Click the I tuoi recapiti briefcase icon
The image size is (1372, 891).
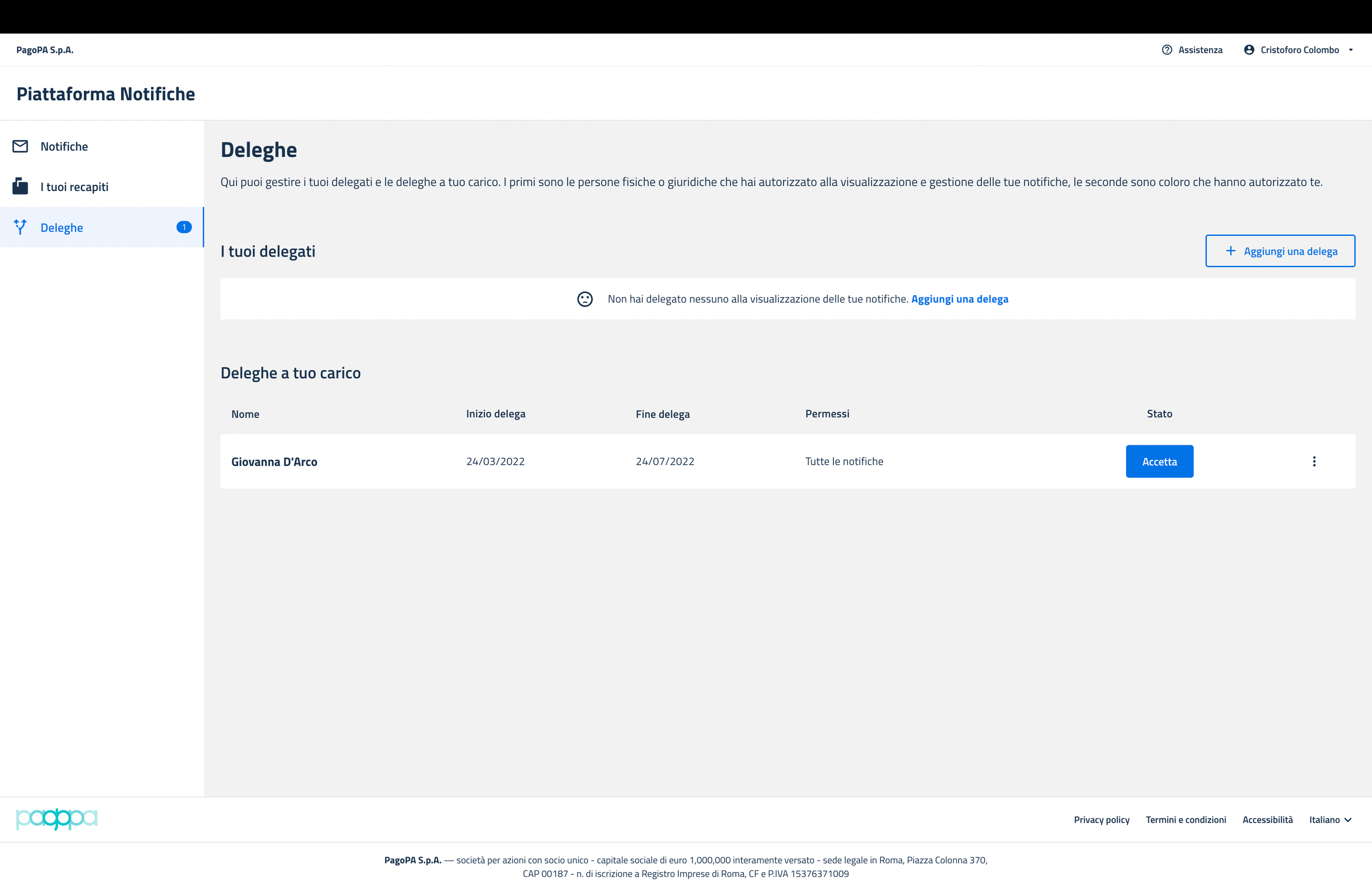click(x=20, y=187)
